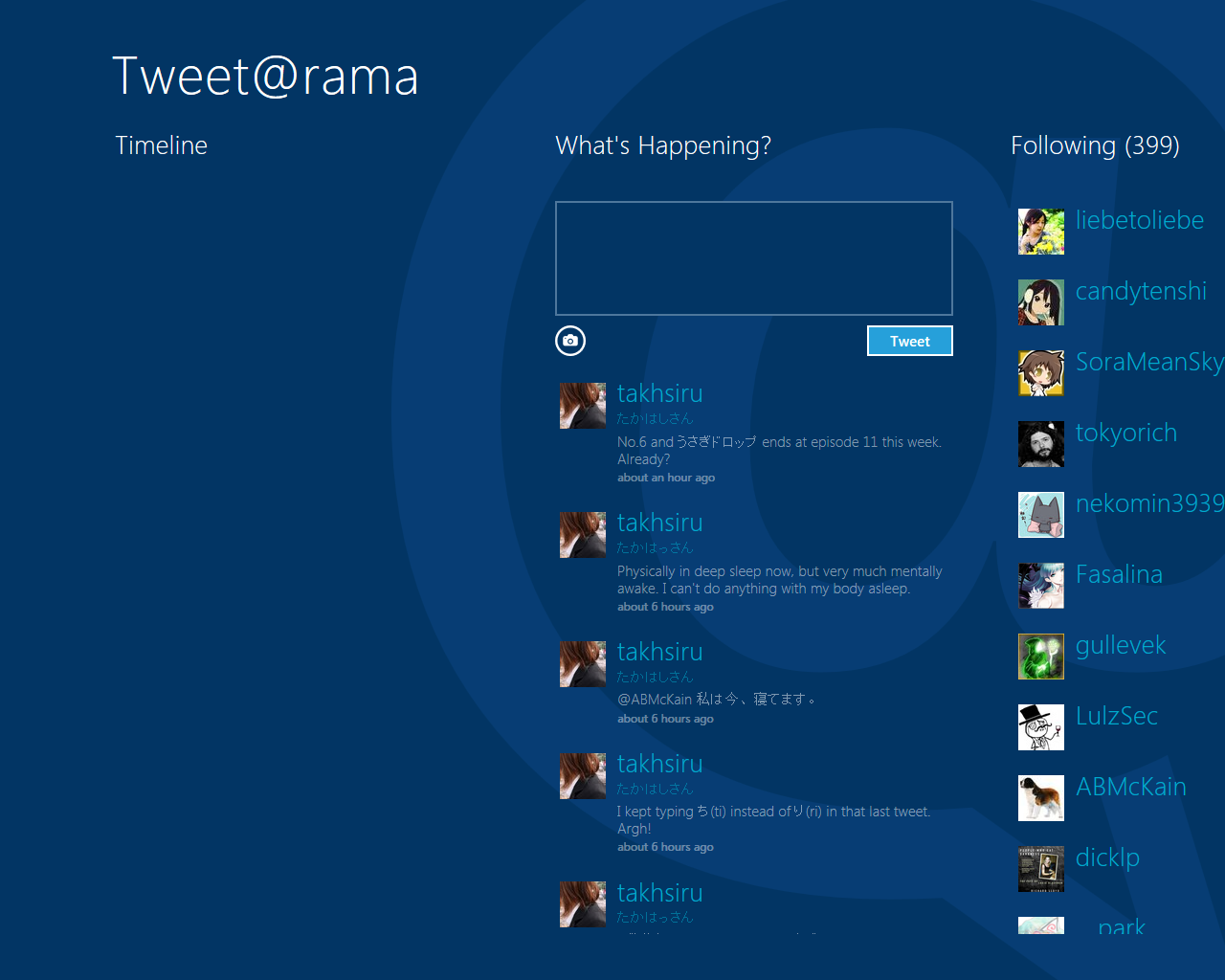The image size is (1225, 980).
Task: Select Fasalina username
Action: tap(1120, 574)
